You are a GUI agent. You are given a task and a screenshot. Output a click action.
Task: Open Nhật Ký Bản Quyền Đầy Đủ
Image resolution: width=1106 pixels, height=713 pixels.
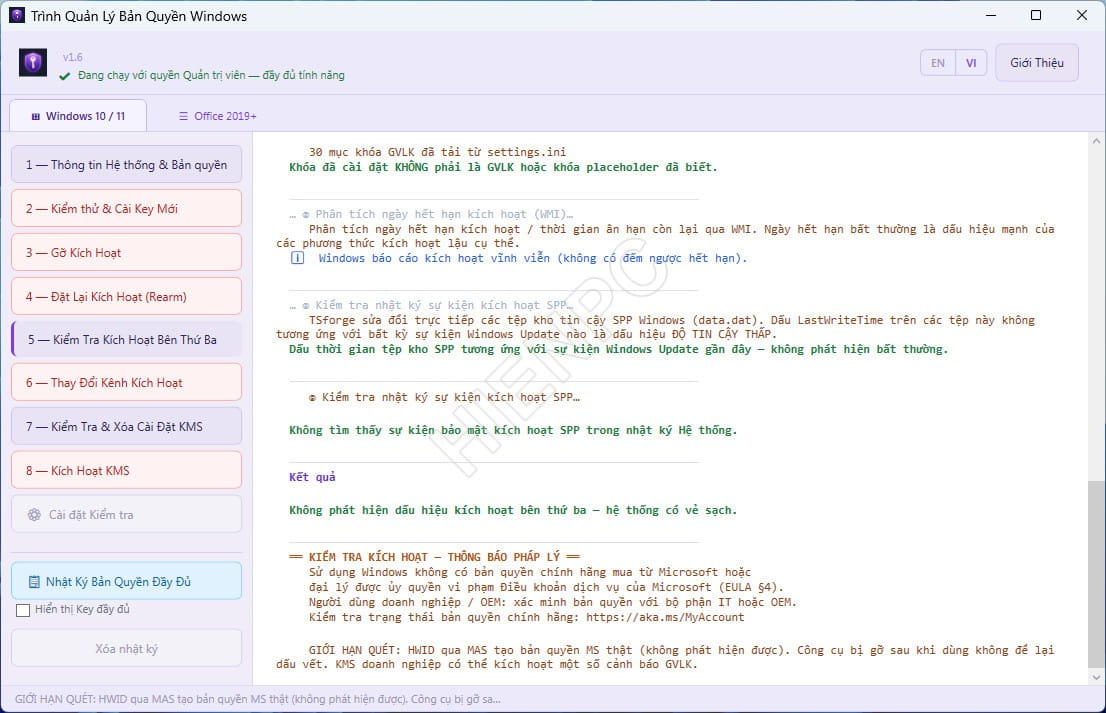(x=126, y=581)
